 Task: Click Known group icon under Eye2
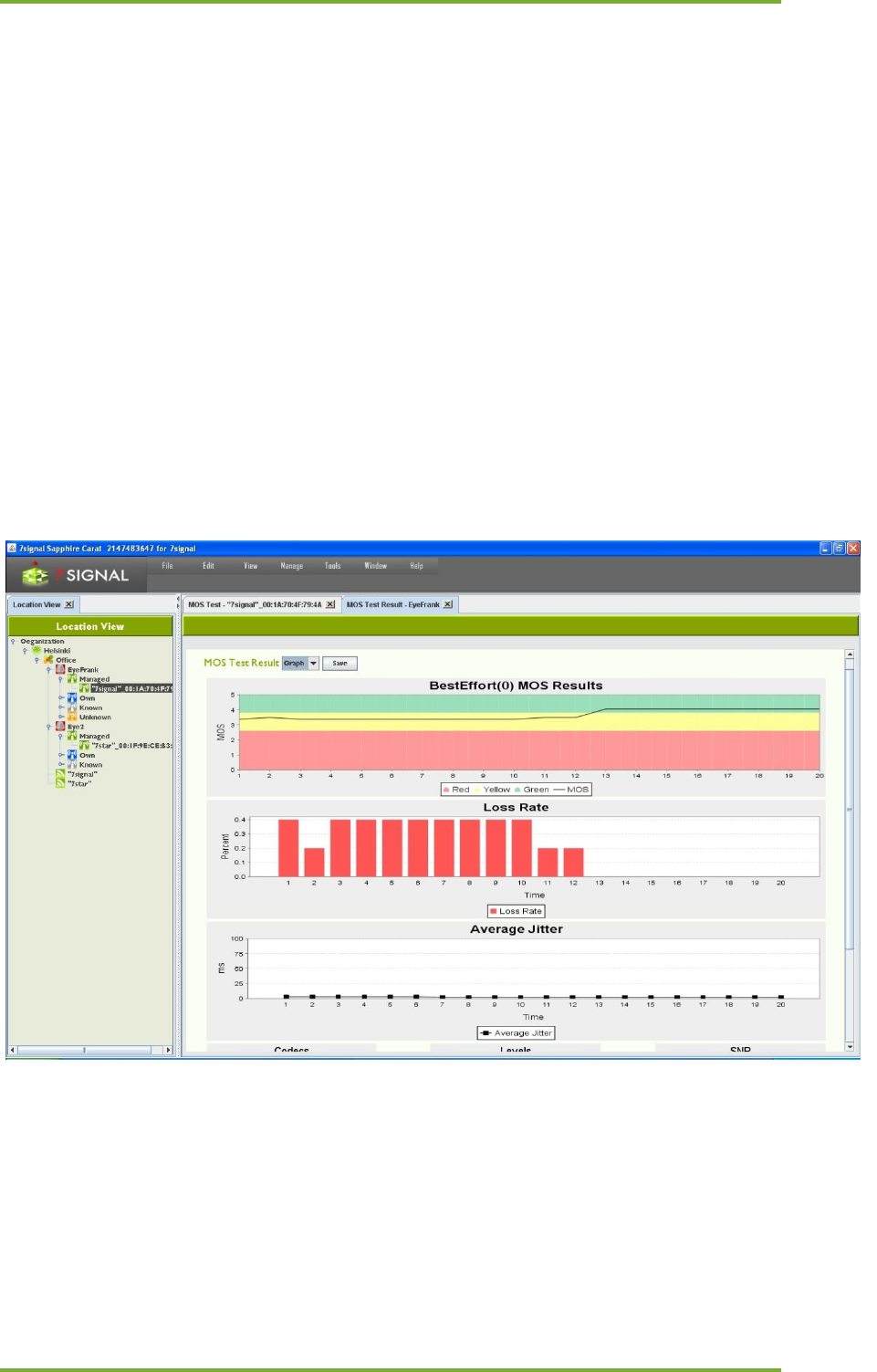click(x=72, y=765)
